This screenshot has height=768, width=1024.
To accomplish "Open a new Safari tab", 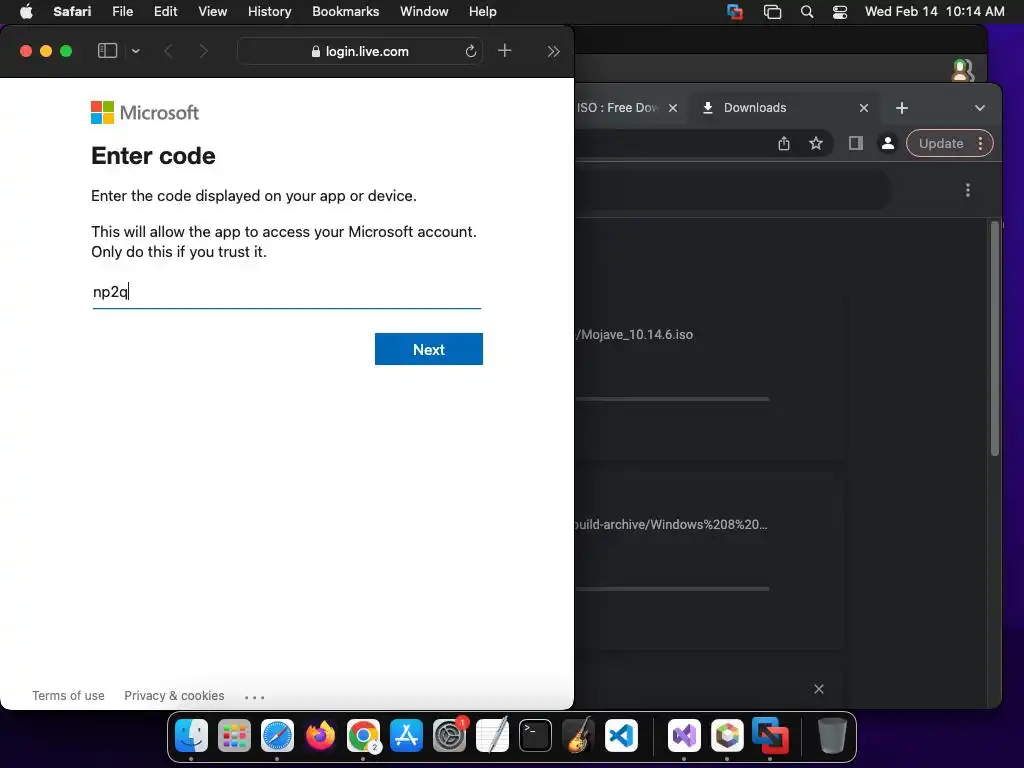I will pyautogui.click(x=504, y=51).
